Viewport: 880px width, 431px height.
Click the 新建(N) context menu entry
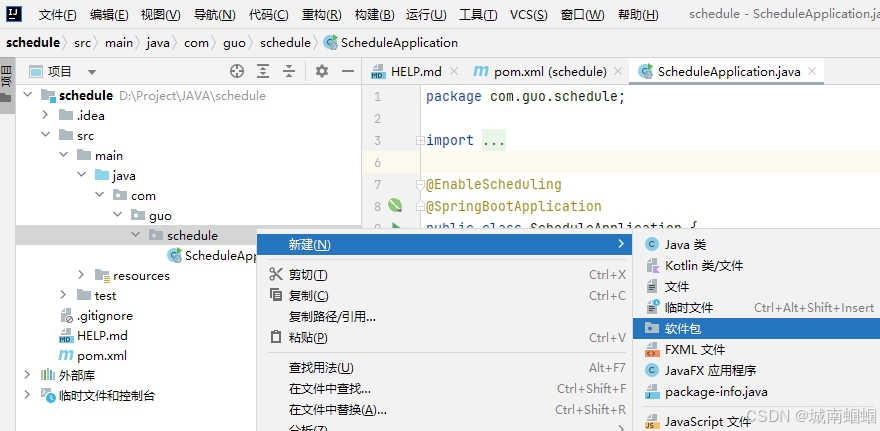[x=444, y=244]
